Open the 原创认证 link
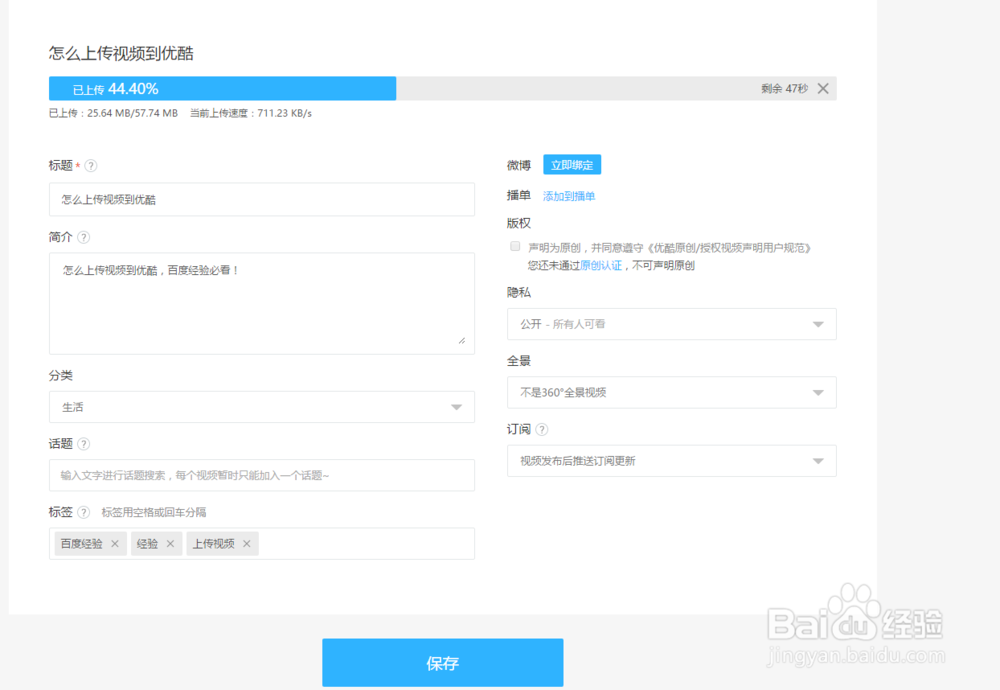Viewport: 1000px width, 690px height. click(601, 265)
